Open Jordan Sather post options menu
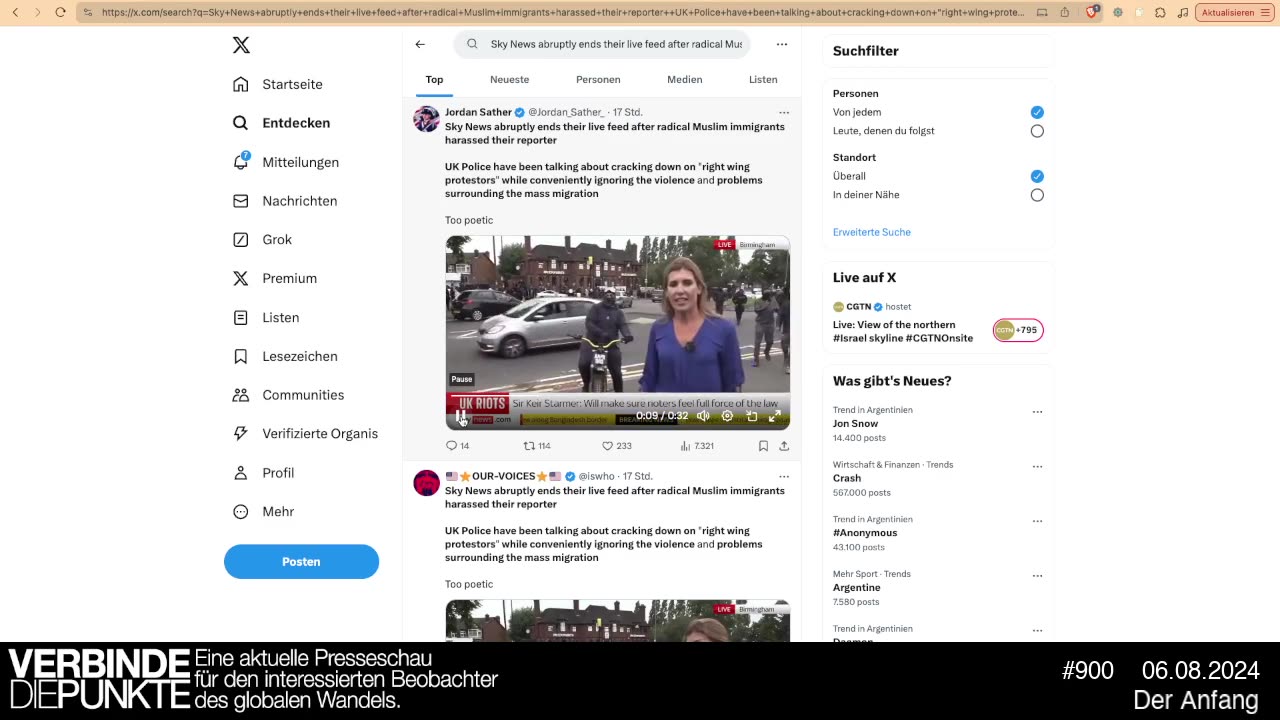This screenshot has height=720, width=1280. tap(784, 112)
